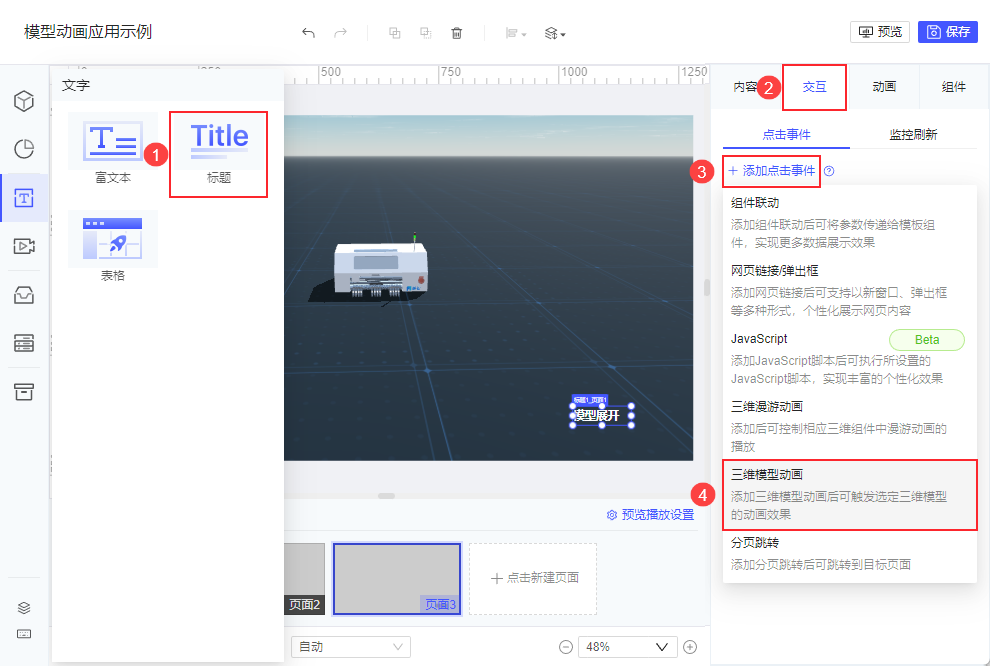Select the 页面2 page thumbnail
This screenshot has width=990, height=666.
(x=304, y=579)
